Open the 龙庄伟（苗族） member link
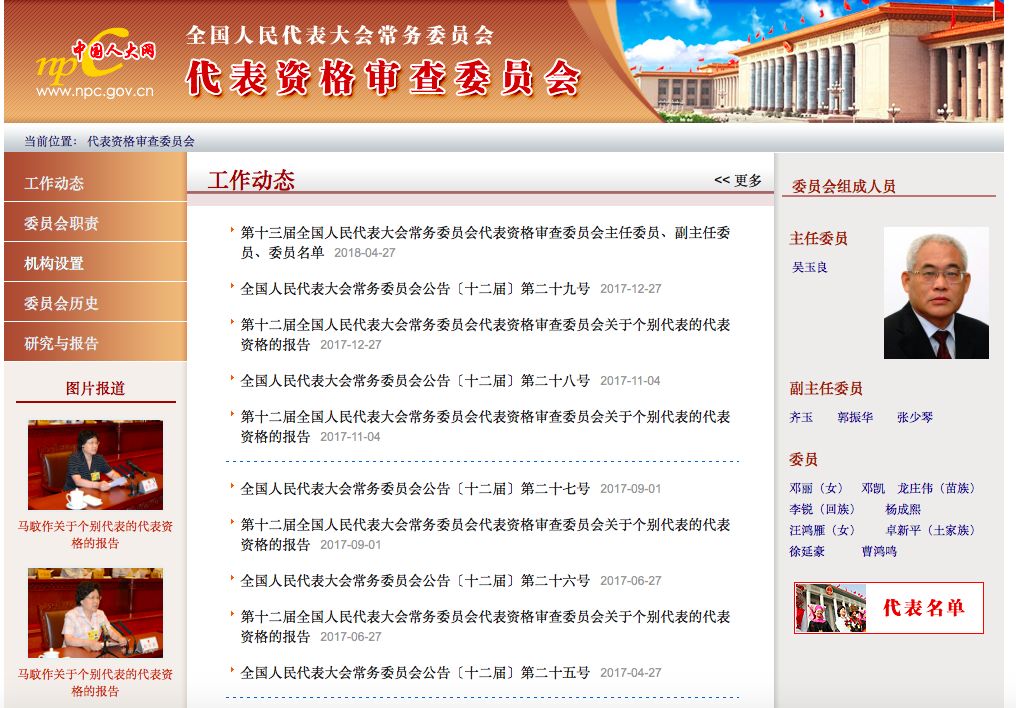 pos(936,488)
